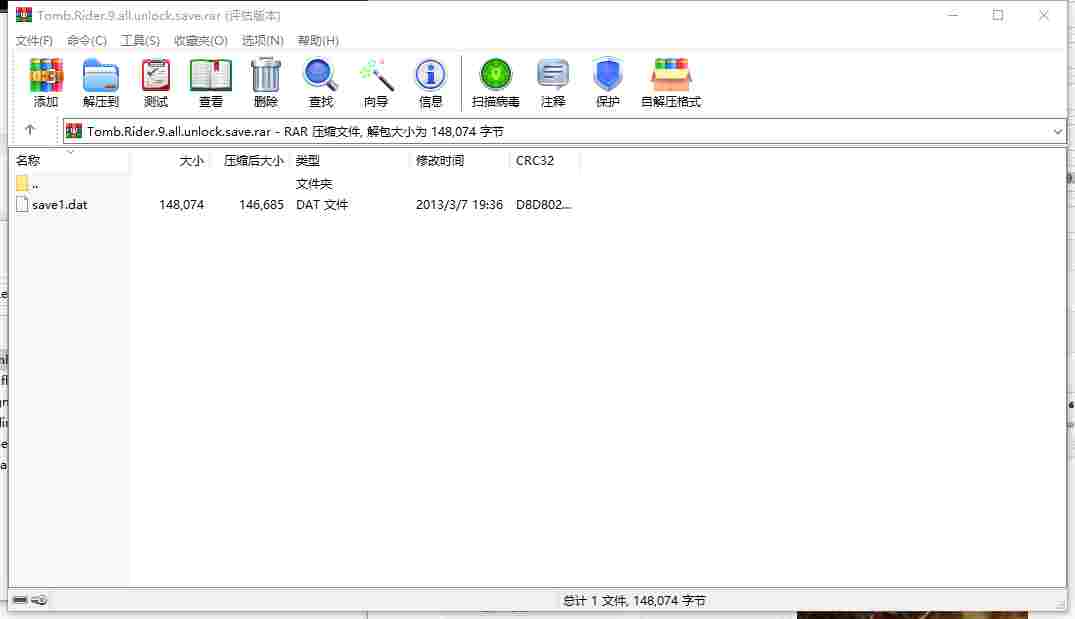
Task: Click the 文件夹 type cell of parent row
Action: click(314, 184)
